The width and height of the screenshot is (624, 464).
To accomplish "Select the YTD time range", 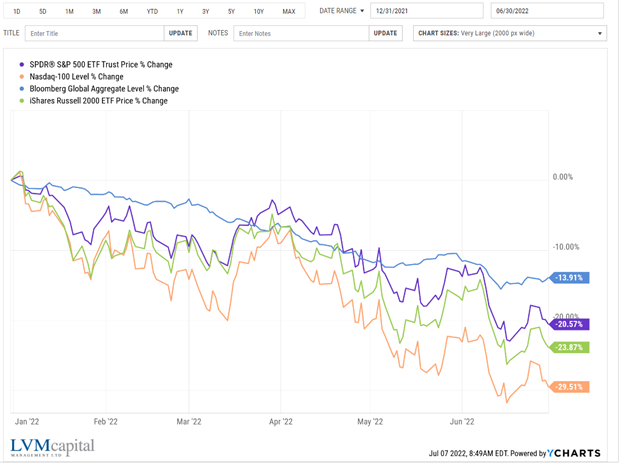I will [152, 12].
